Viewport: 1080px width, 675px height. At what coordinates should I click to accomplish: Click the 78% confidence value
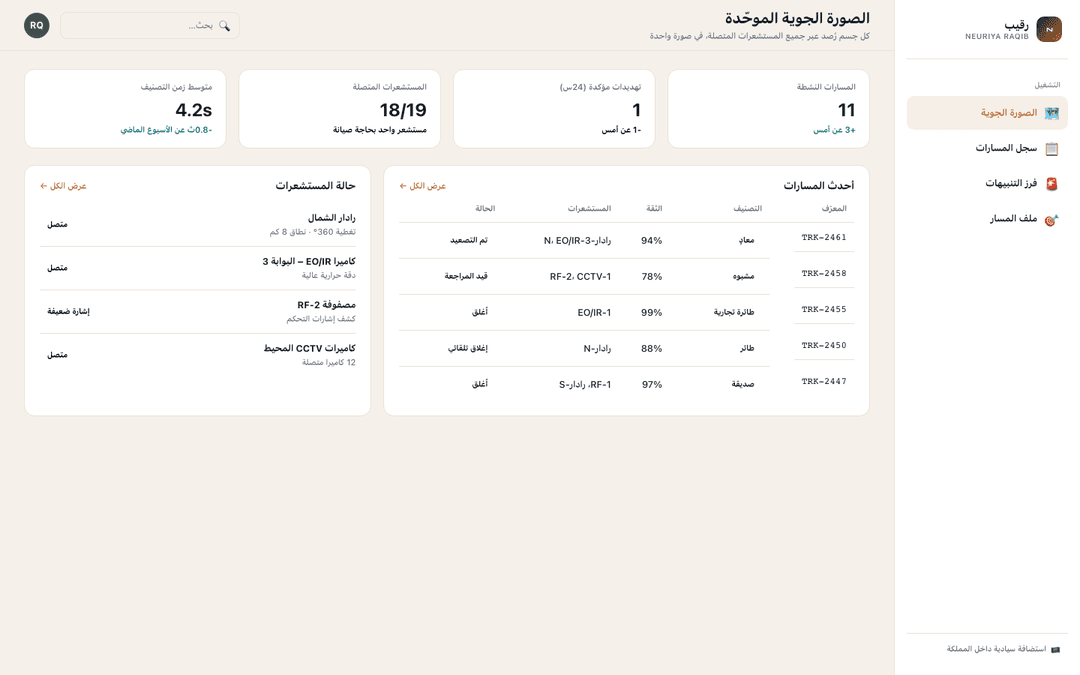pyautogui.click(x=652, y=276)
